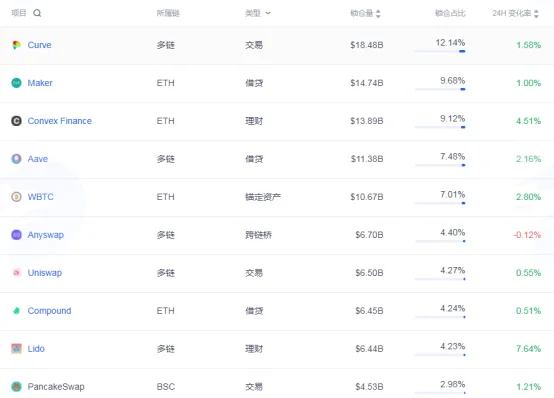Click the 锁仓占比 column header
Image resolution: width=554 pixels, height=398 pixels.
click(x=450, y=13)
